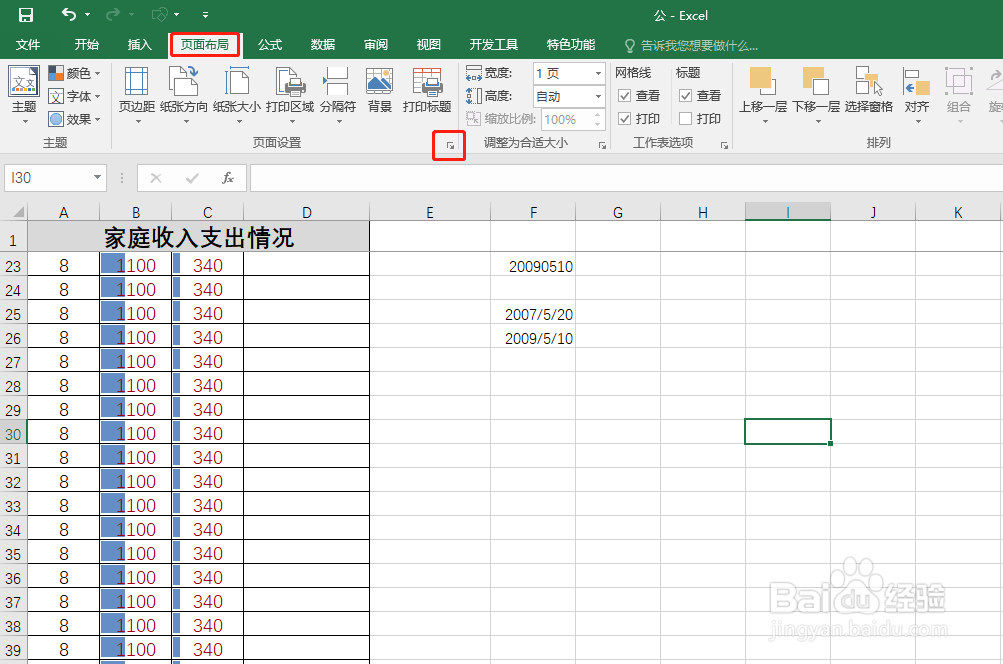Click the 340 cell in row 35

[207, 553]
